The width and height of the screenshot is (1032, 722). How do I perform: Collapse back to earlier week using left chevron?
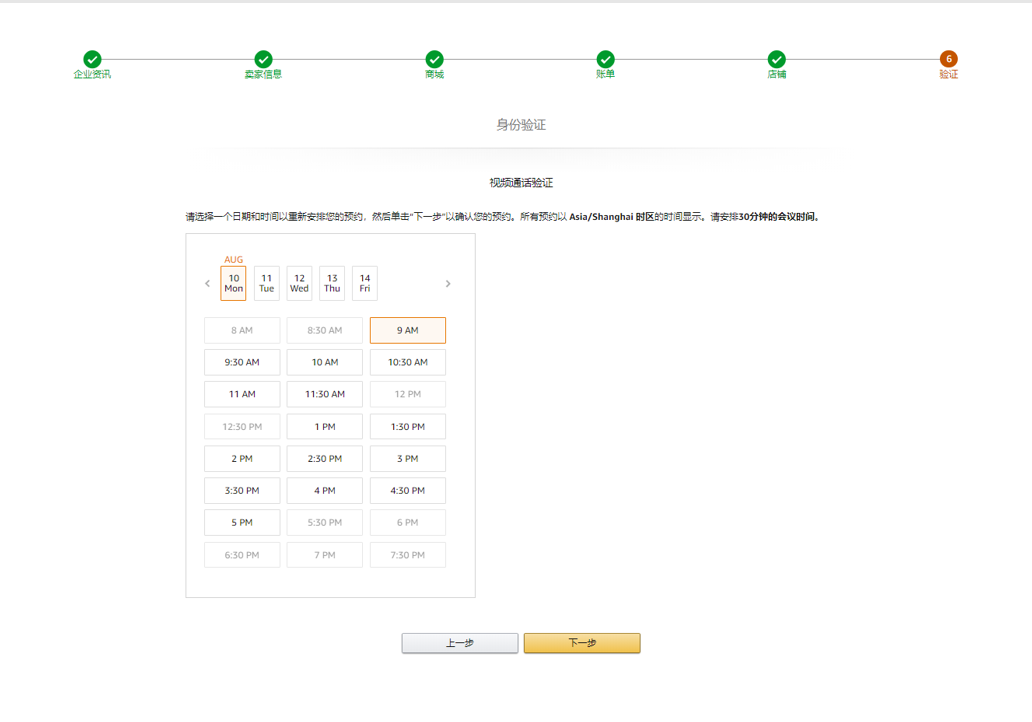pos(207,283)
